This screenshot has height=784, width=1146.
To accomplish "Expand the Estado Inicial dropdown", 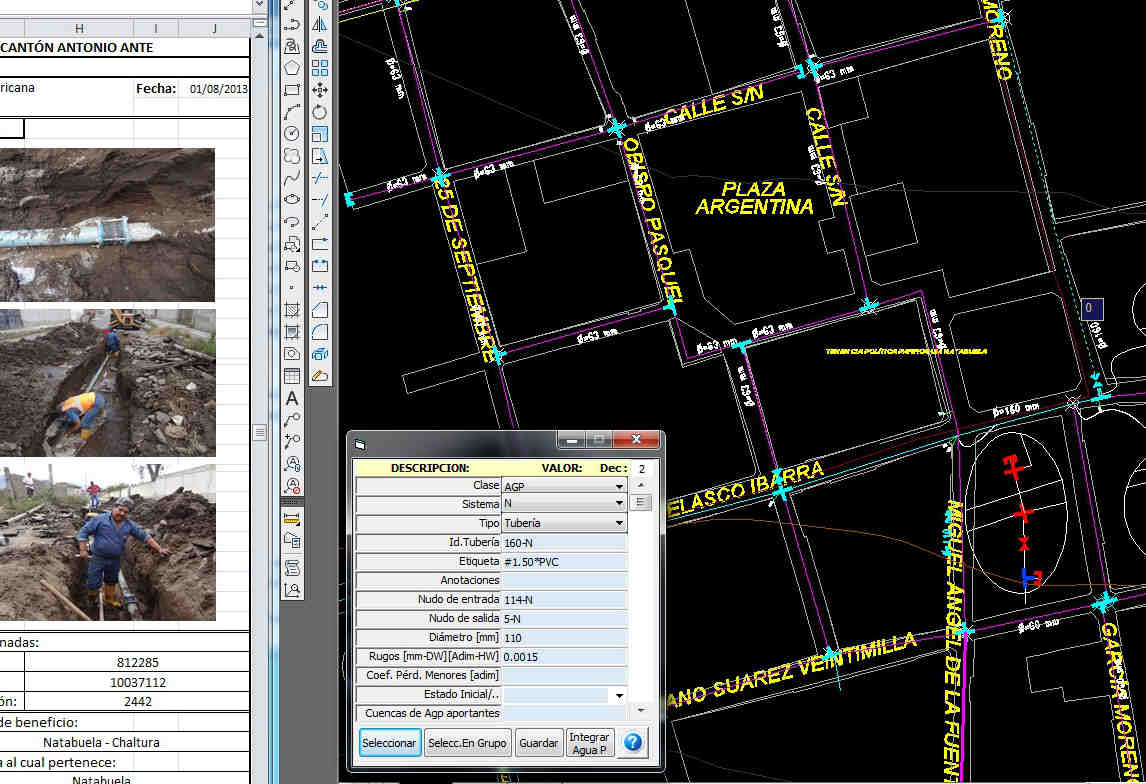I will 620,694.
